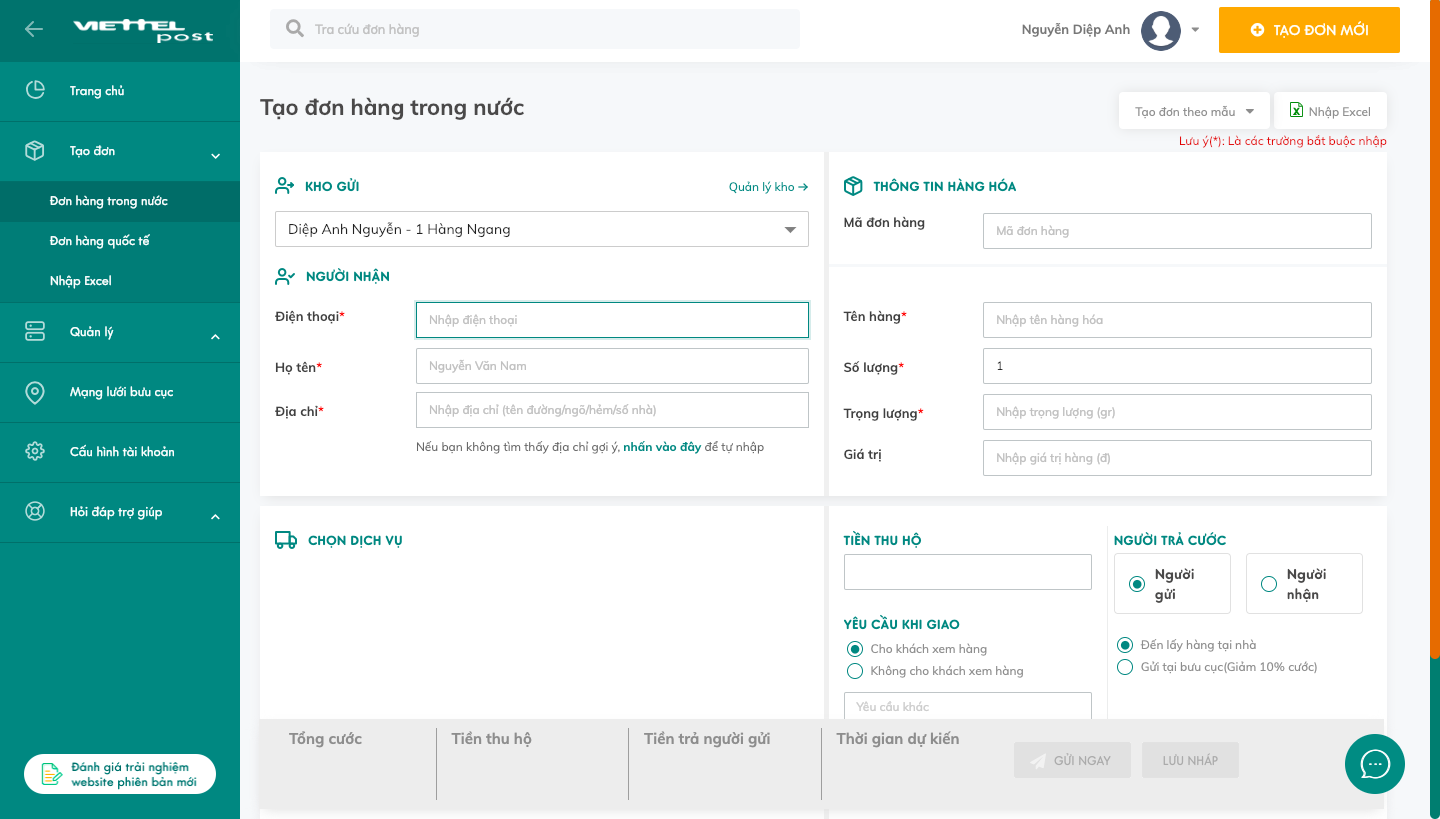Collapse the Tạo đơn menu chevron
This screenshot has height=819, width=1440.
215,156
